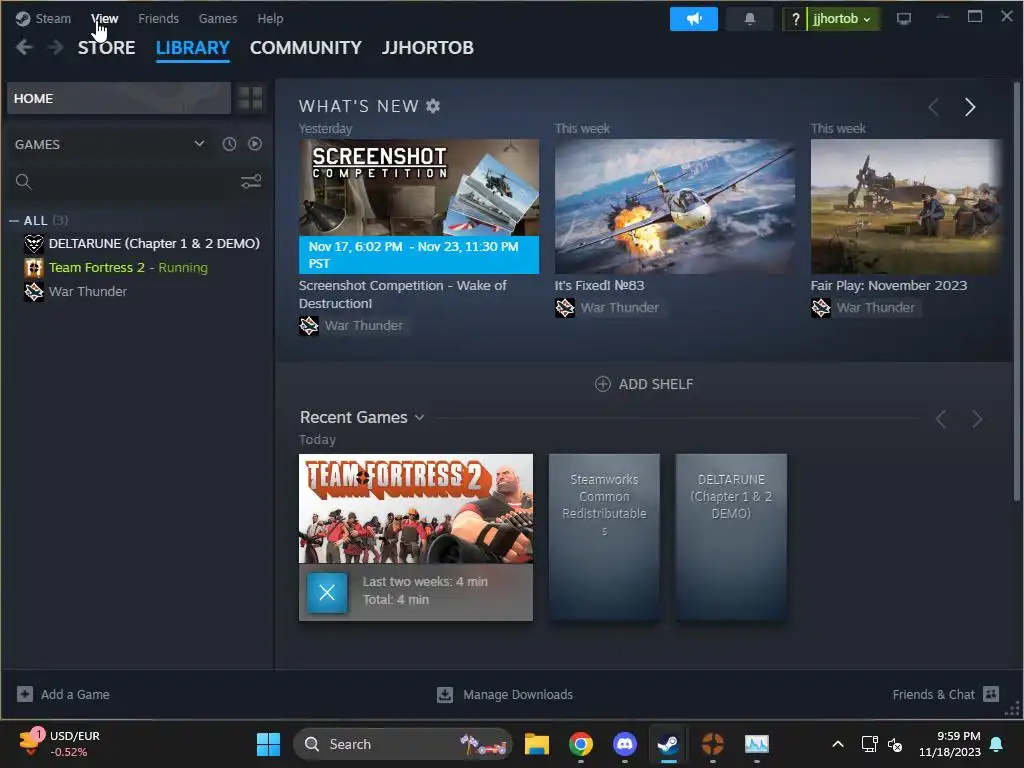This screenshot has width=1024, height=768.
Task: Open Fair Play: November 2023 news
Action: [888, 285]
